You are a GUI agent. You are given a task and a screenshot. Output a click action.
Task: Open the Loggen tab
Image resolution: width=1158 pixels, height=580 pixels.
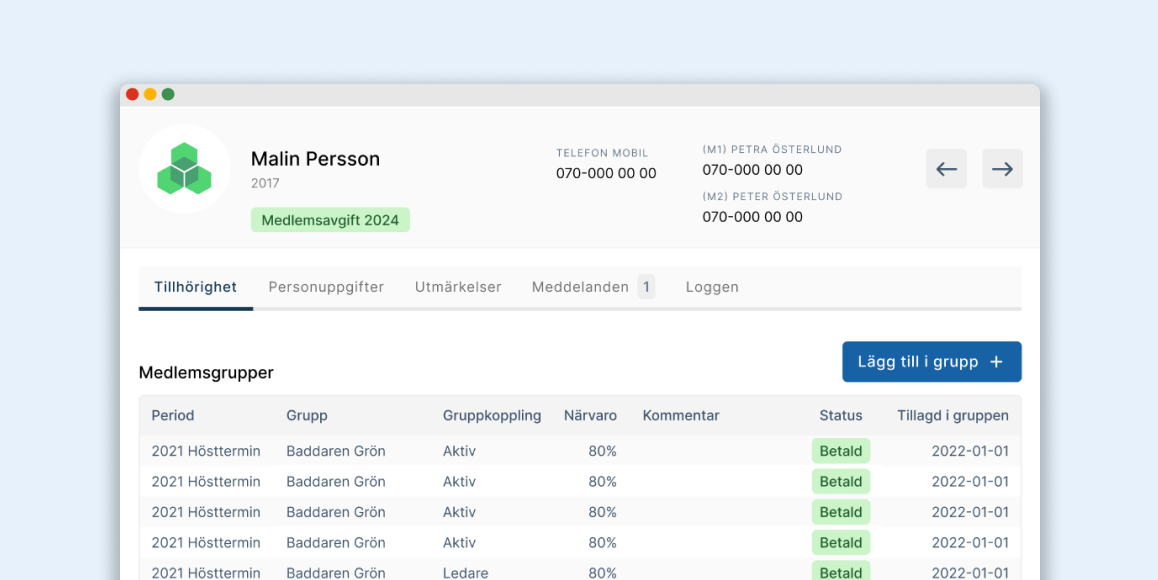[x=712, y=287]
